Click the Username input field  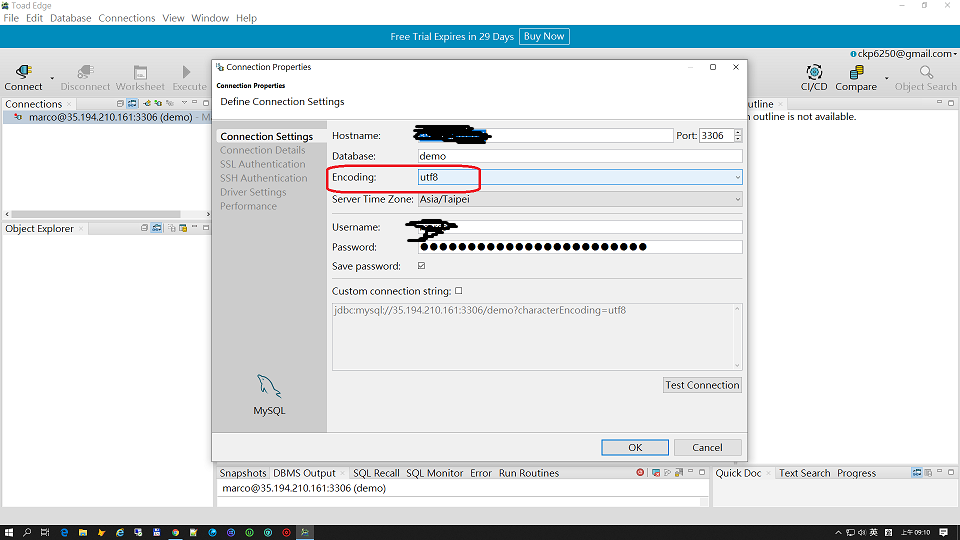coord(580,227)
